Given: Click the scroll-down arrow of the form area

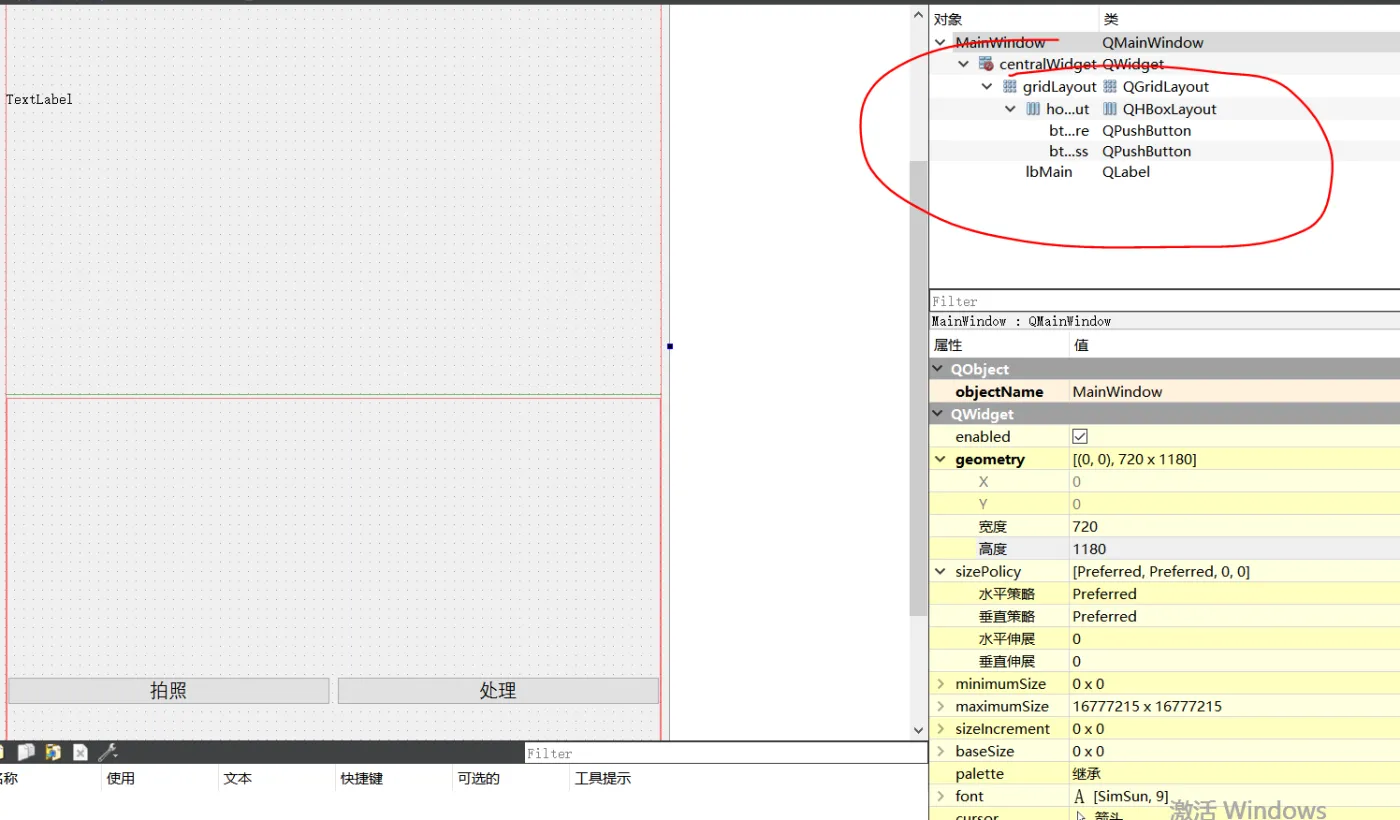Looking at the screenshot, I should (x=918, y=731).
